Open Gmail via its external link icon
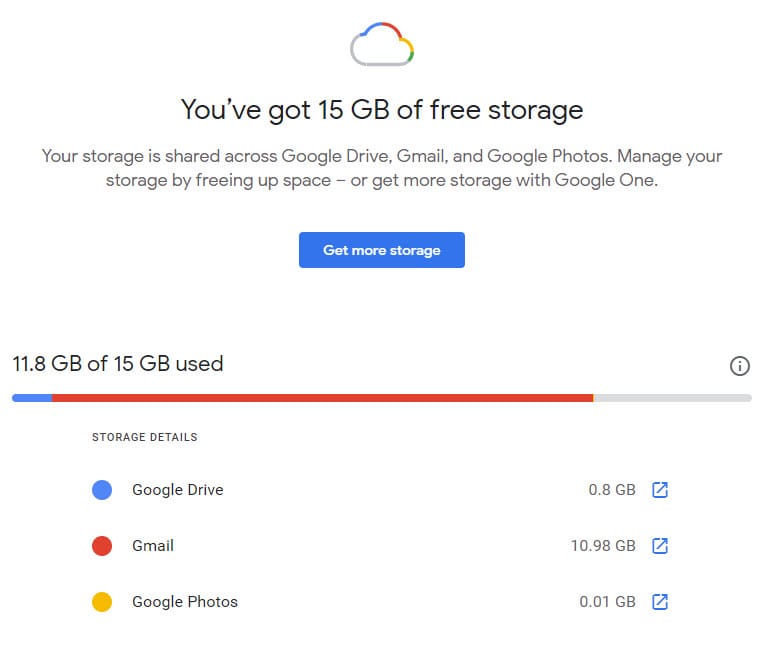This screenshot has height=665, width=770. tap(660, 546)
